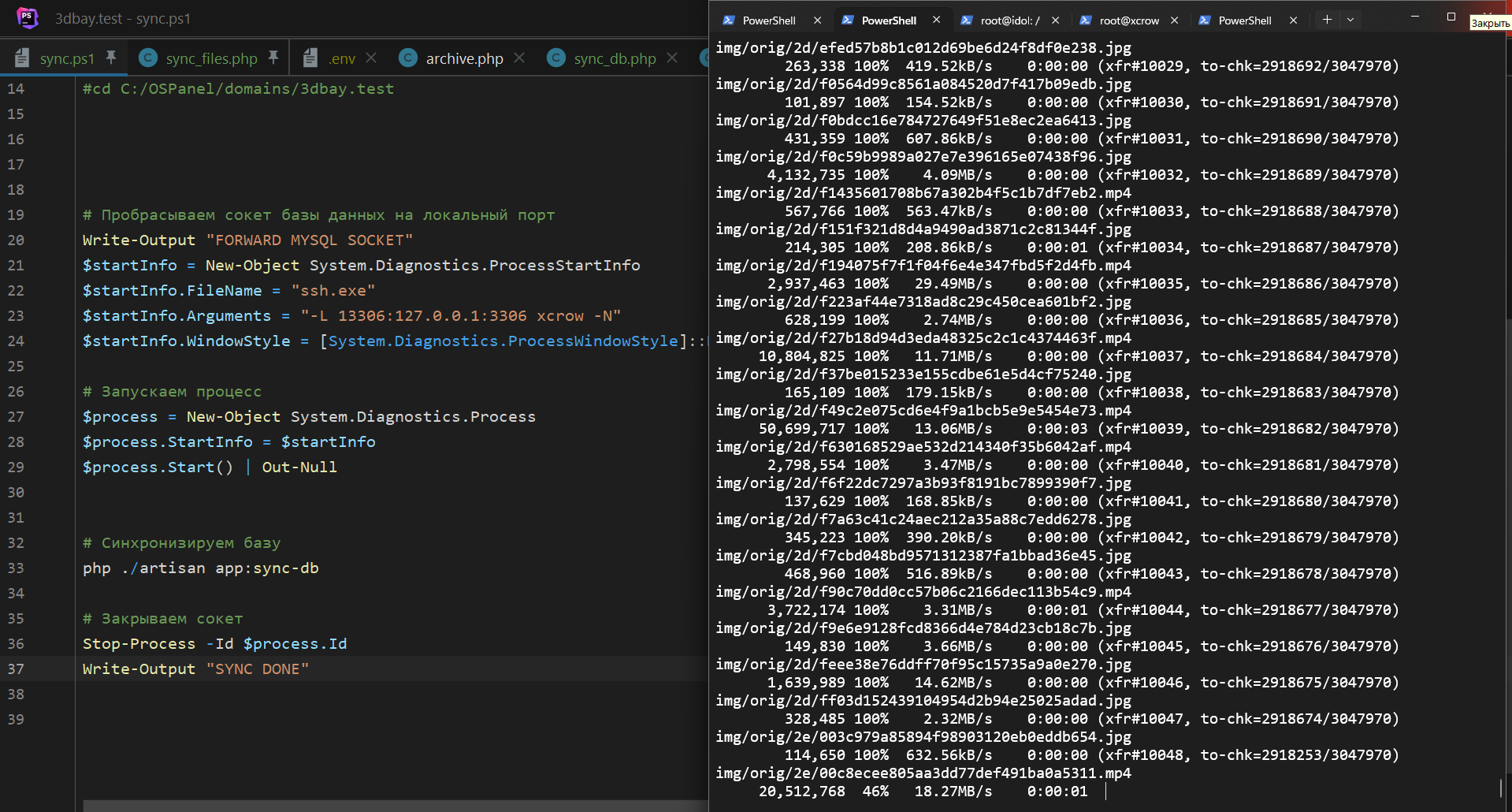Select the sync_db.php editor tab
The width and height of the screenshot is (1512, 812).
click(x=615, y=58)
